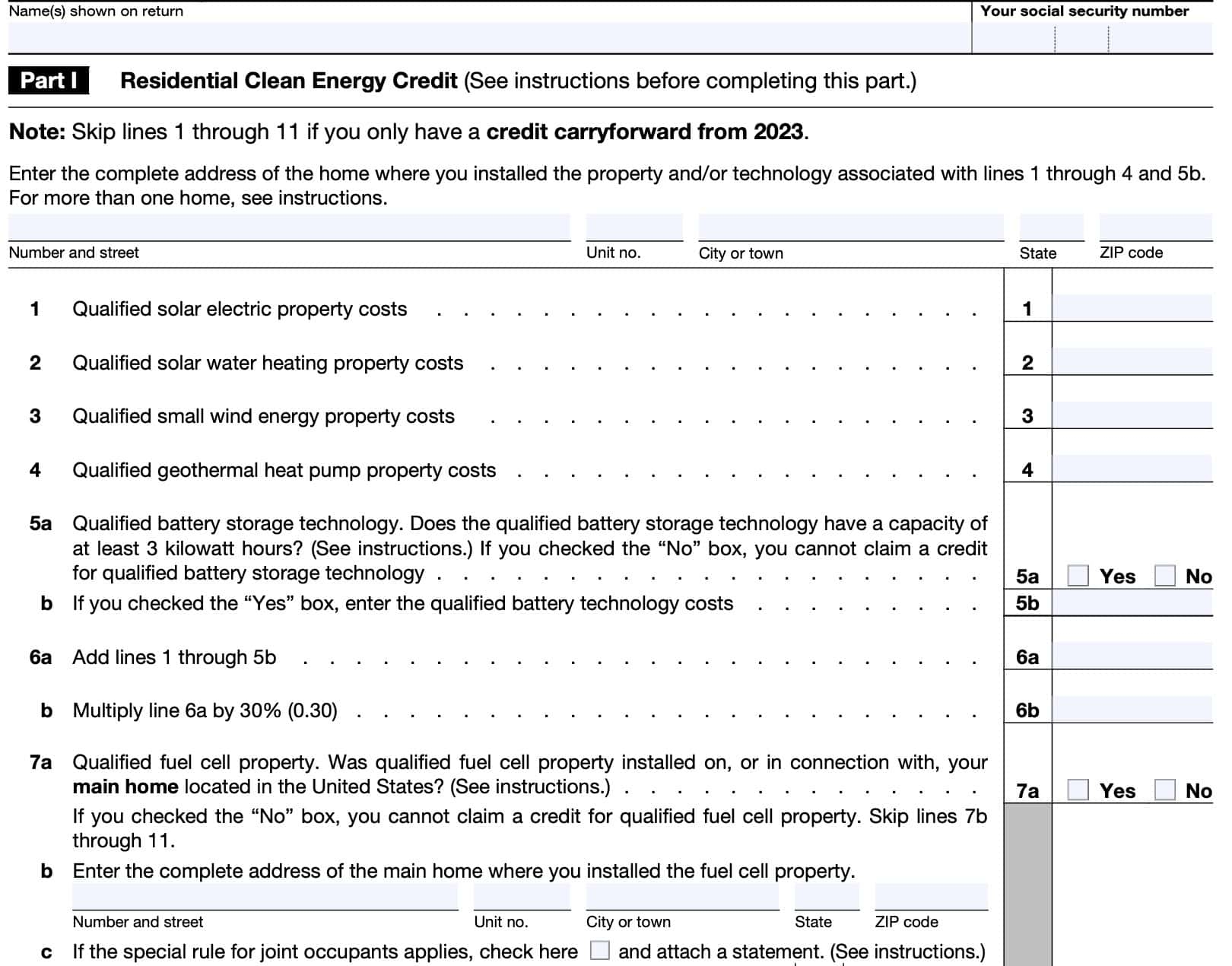The image size is (1232, 966).
Task: Click the Unit no. field at top
Action: 633,224
